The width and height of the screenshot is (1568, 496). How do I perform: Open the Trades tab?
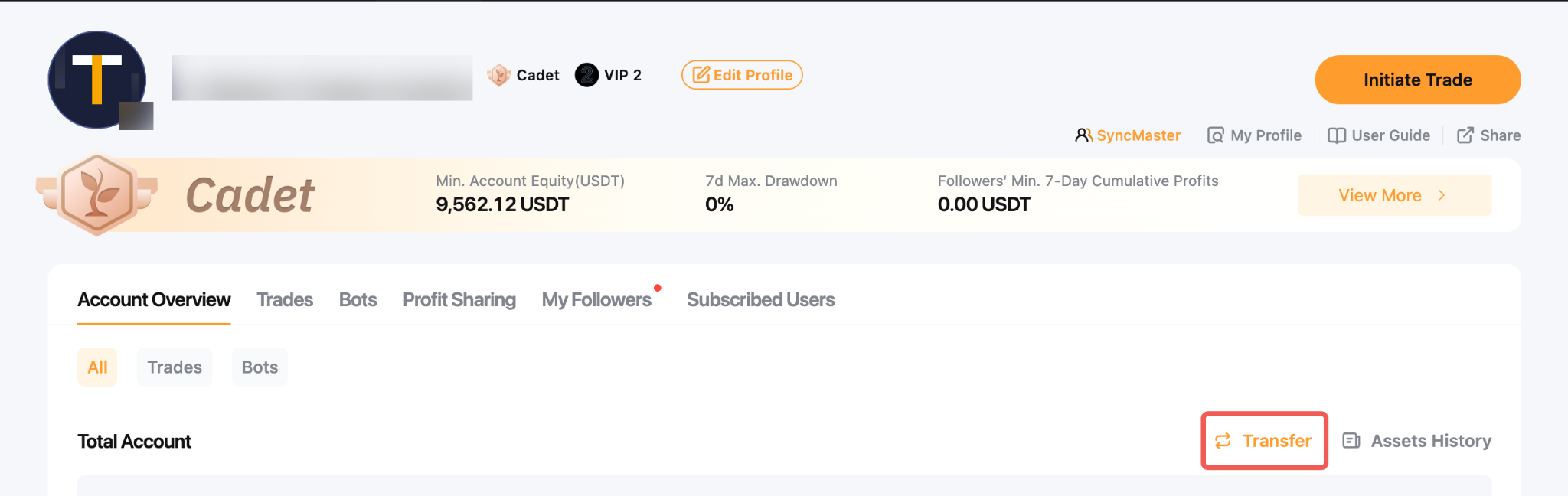click(x=285, y=300)
